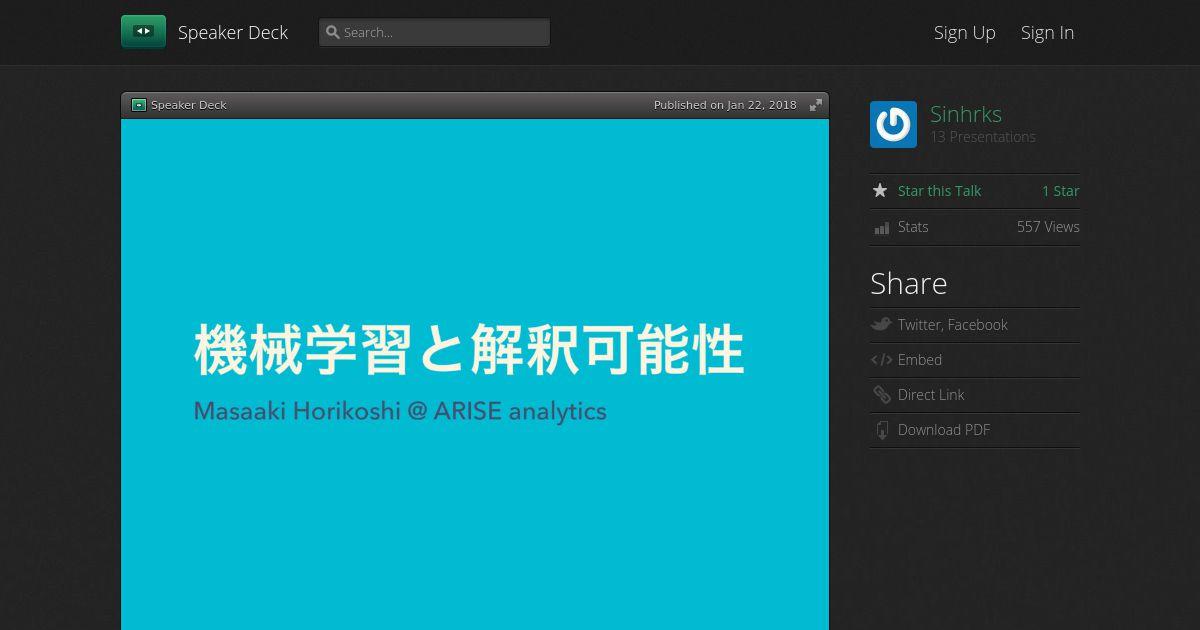
Task: Open the Speaker Deck home text link
Action: click(x=233, y=32)
